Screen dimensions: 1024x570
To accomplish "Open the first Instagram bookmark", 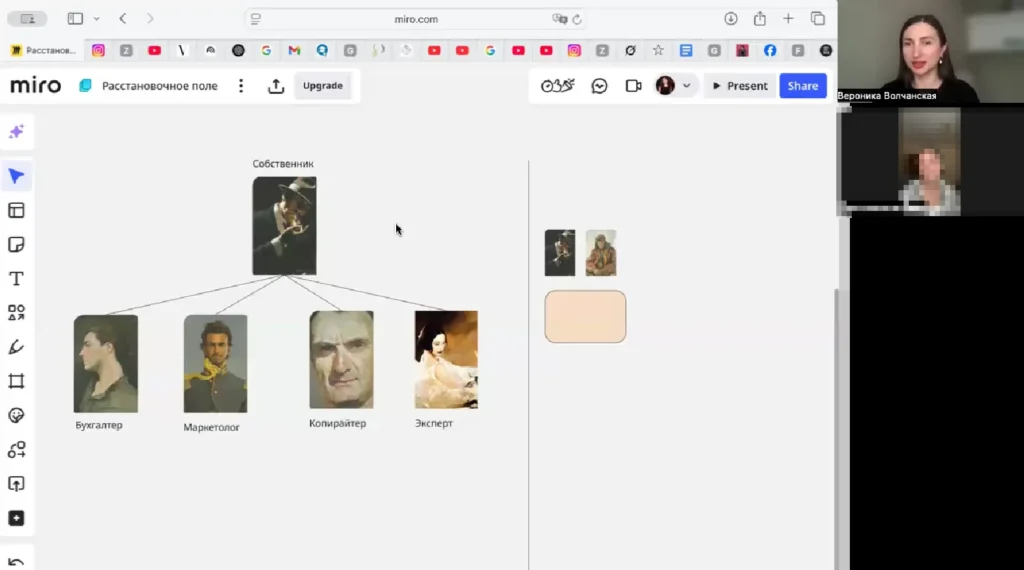I will point(98,50).
